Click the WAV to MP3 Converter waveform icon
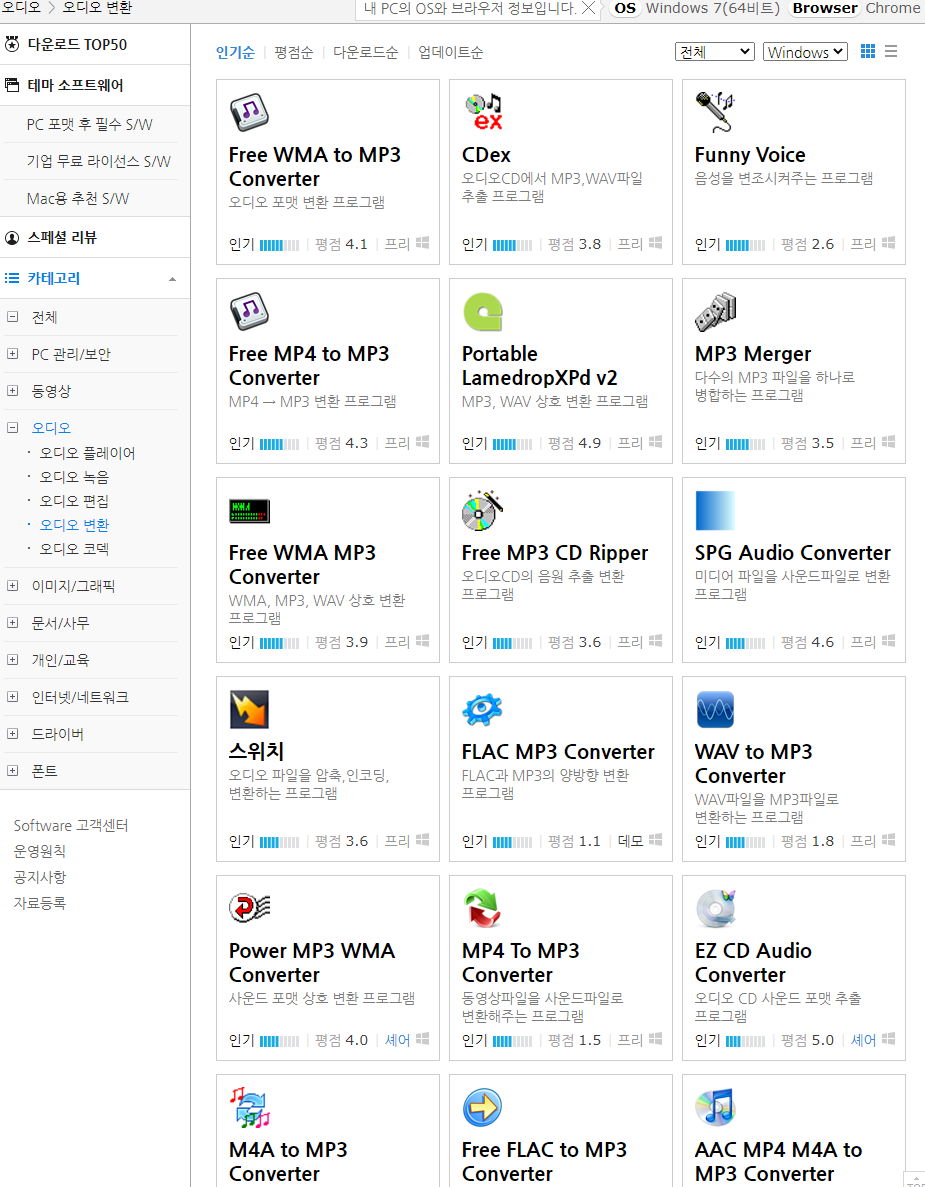Viewport: 925px width, 1187px height. click(x=715, y=709)
